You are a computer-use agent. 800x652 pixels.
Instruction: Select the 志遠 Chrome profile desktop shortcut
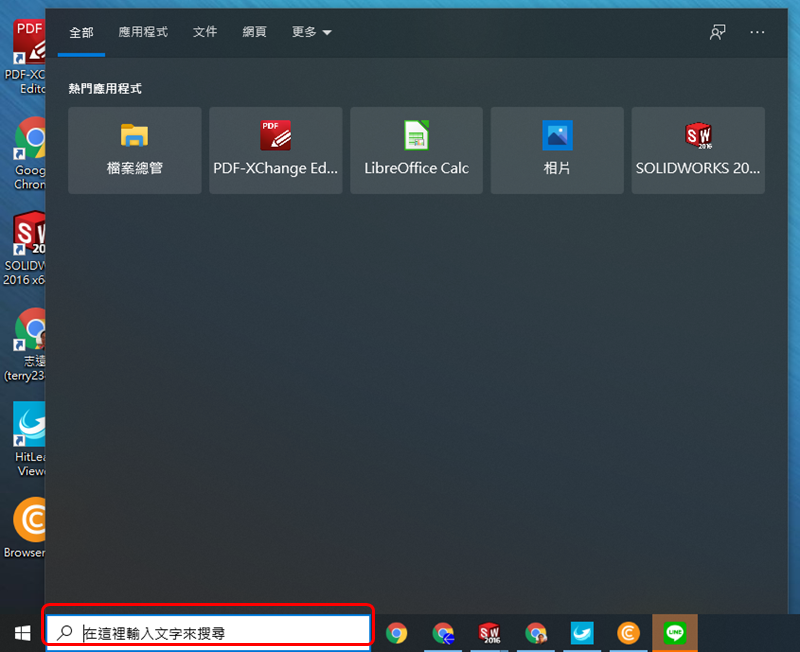point(27,345)
